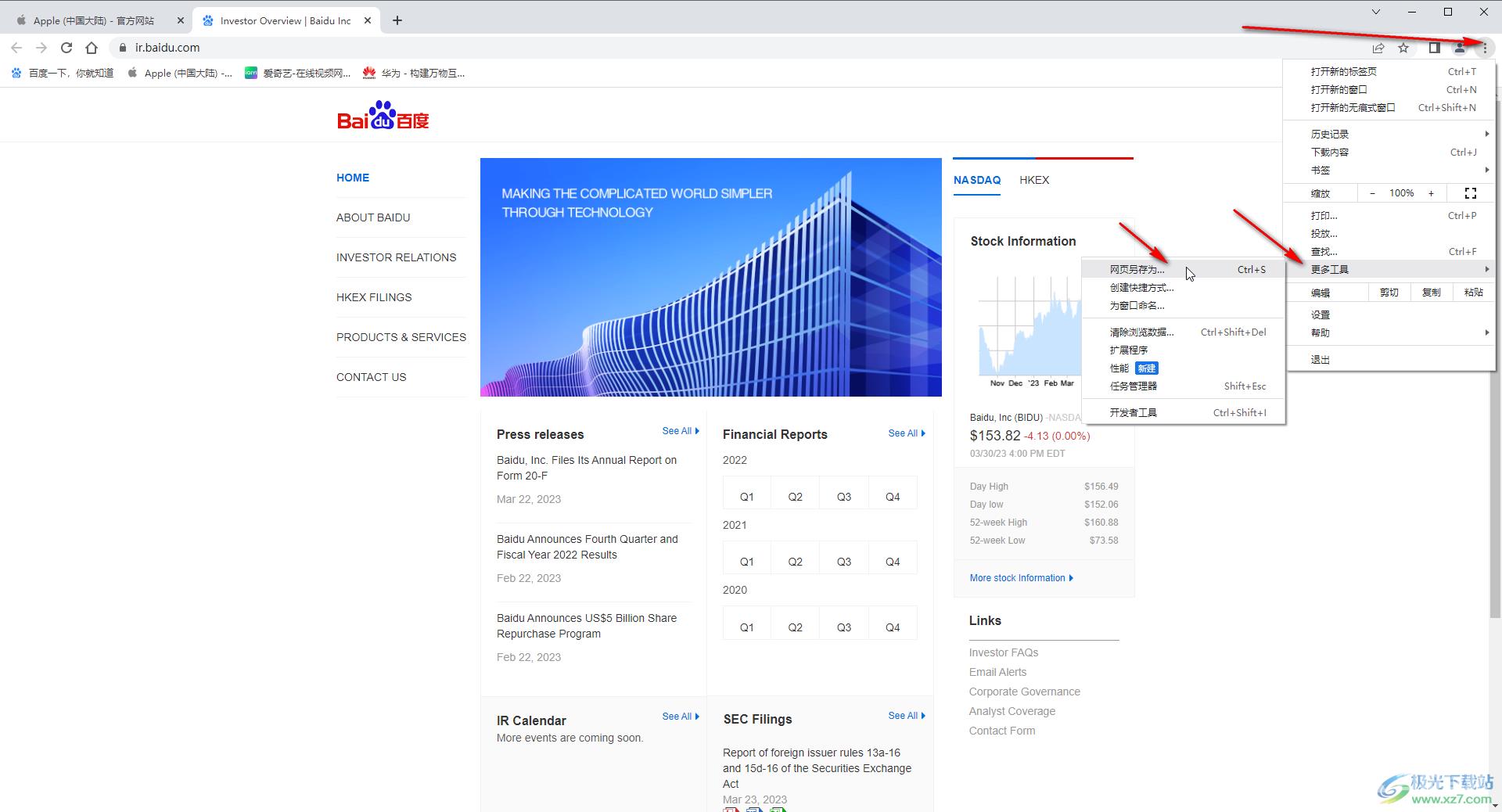Image resolution: width=1502 pixels, height=812 pixels.
Task: Select 网页另存为... in submenu
Action: pyautogui.click(x=1184, y=269)
